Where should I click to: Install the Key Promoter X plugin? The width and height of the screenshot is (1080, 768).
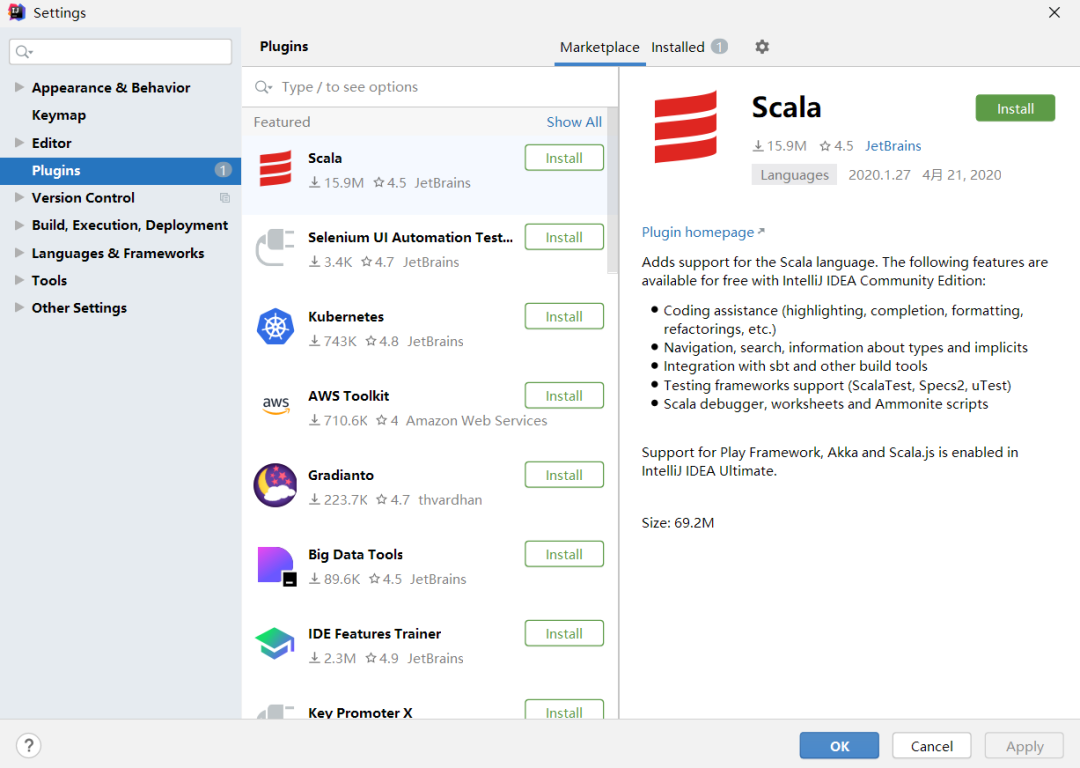[564, 710]
